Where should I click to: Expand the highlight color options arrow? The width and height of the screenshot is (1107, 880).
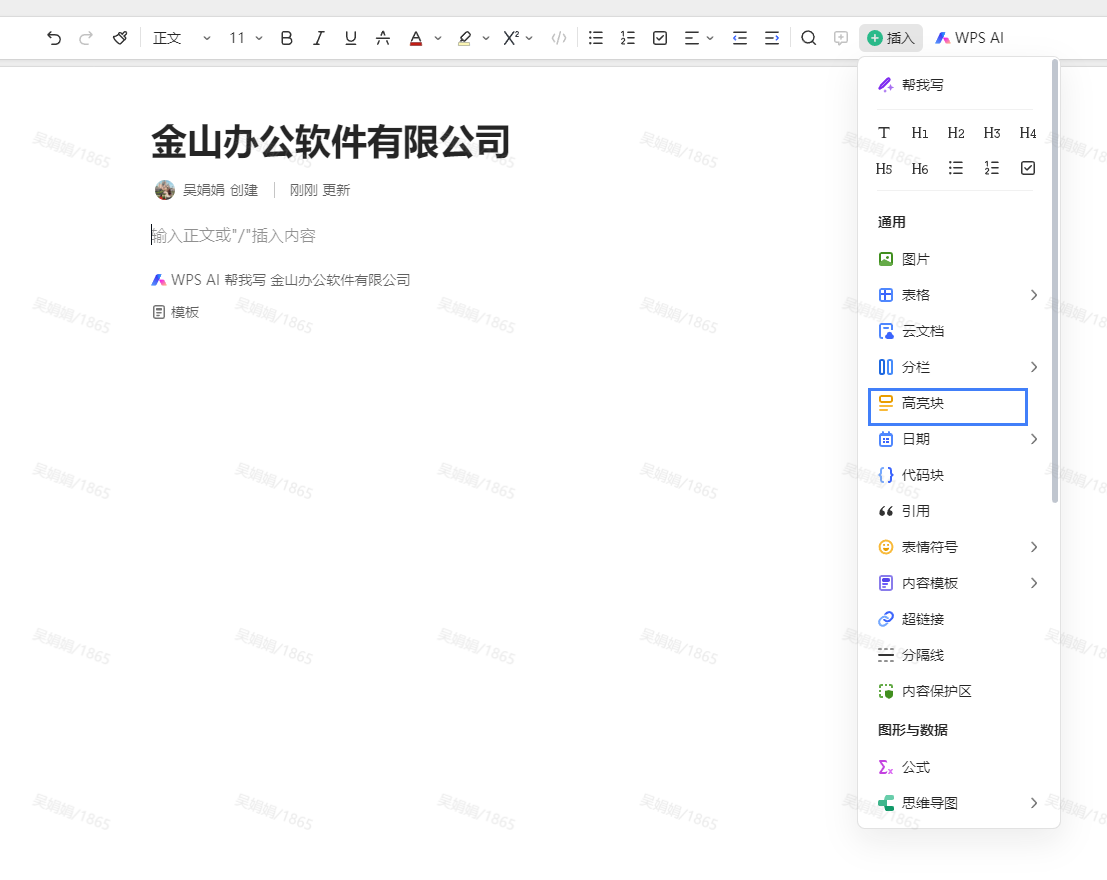(x=486, y=38)
